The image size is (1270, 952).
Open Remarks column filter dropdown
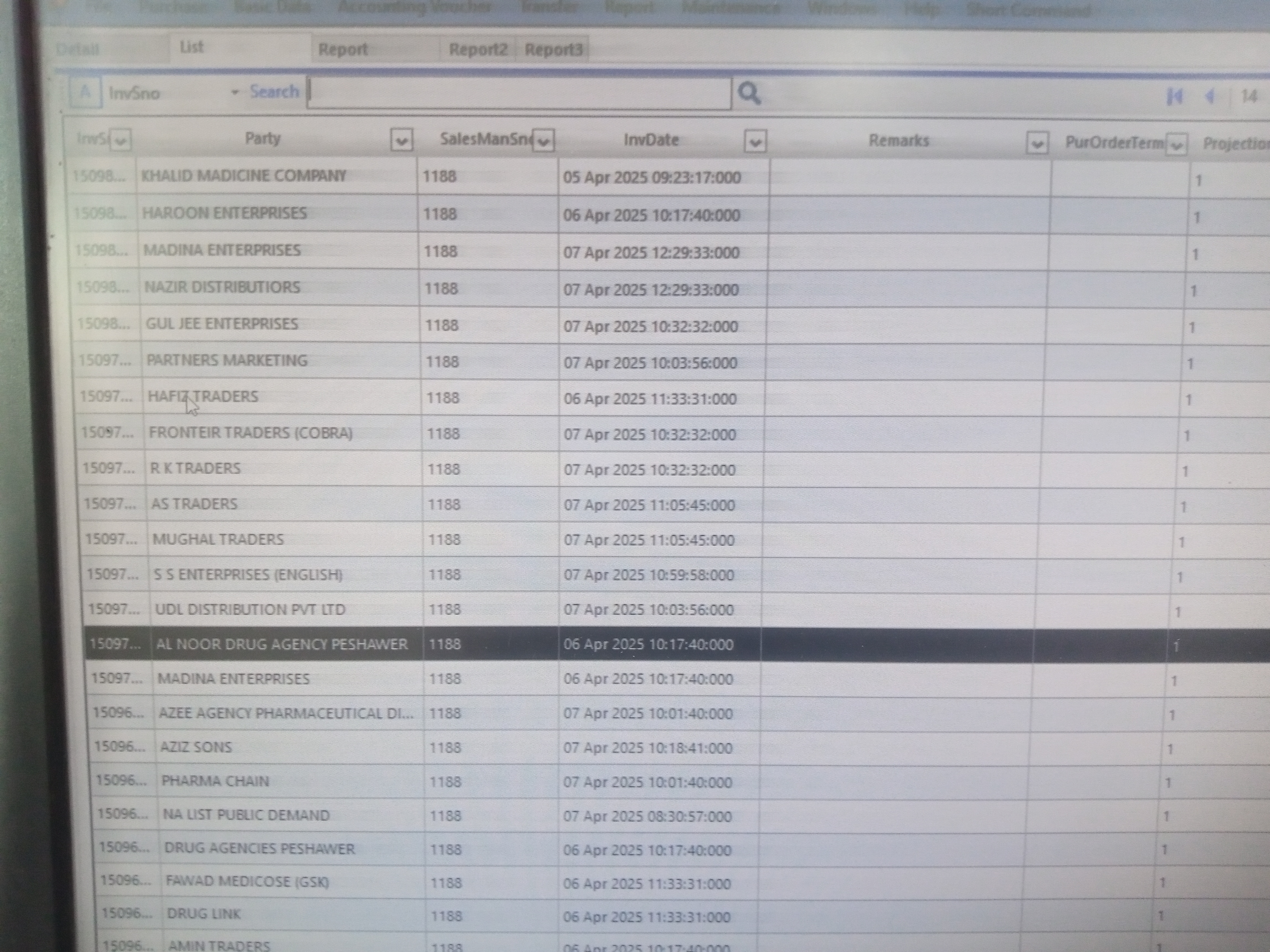click(1036, 144)
